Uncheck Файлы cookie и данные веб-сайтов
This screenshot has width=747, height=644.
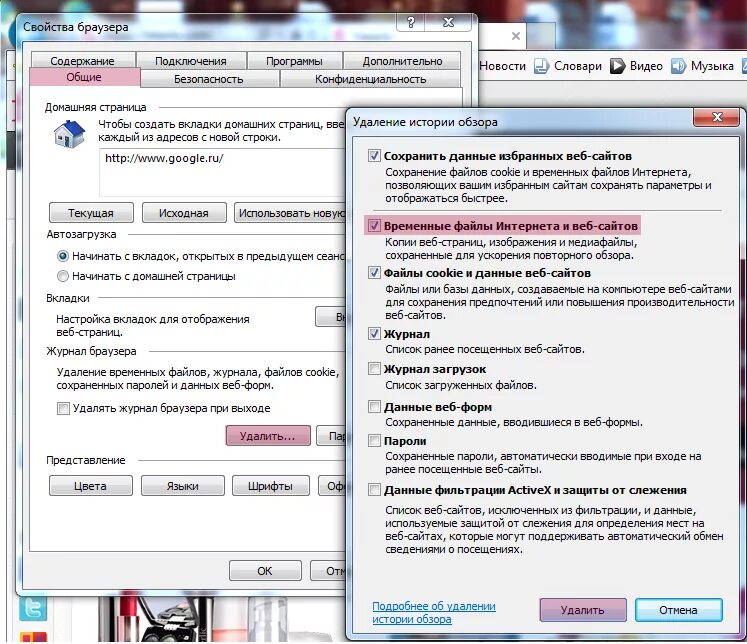(374, 272)
